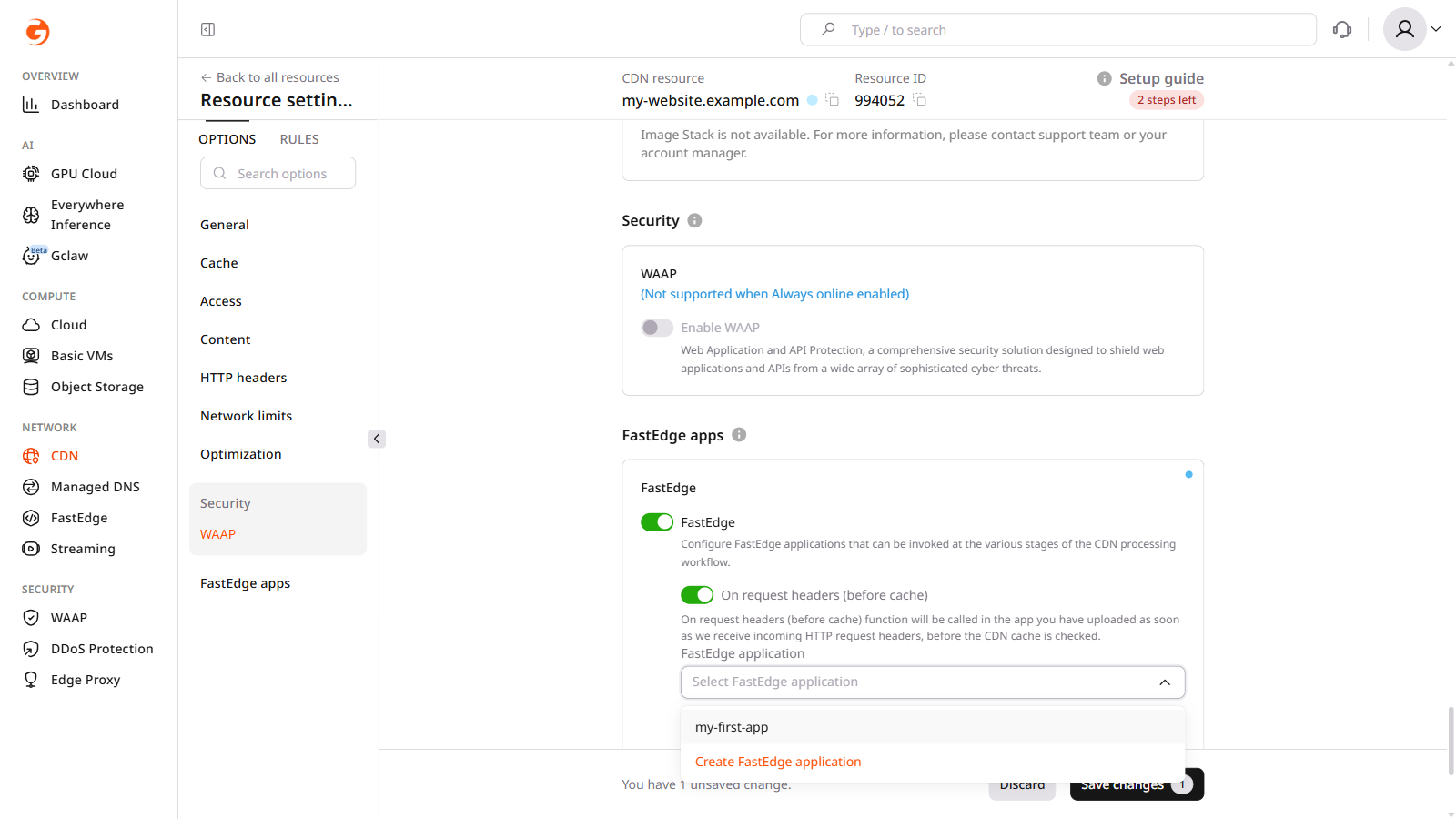Focus the Search options field
1456x819 pixels.
coord(278,173)
